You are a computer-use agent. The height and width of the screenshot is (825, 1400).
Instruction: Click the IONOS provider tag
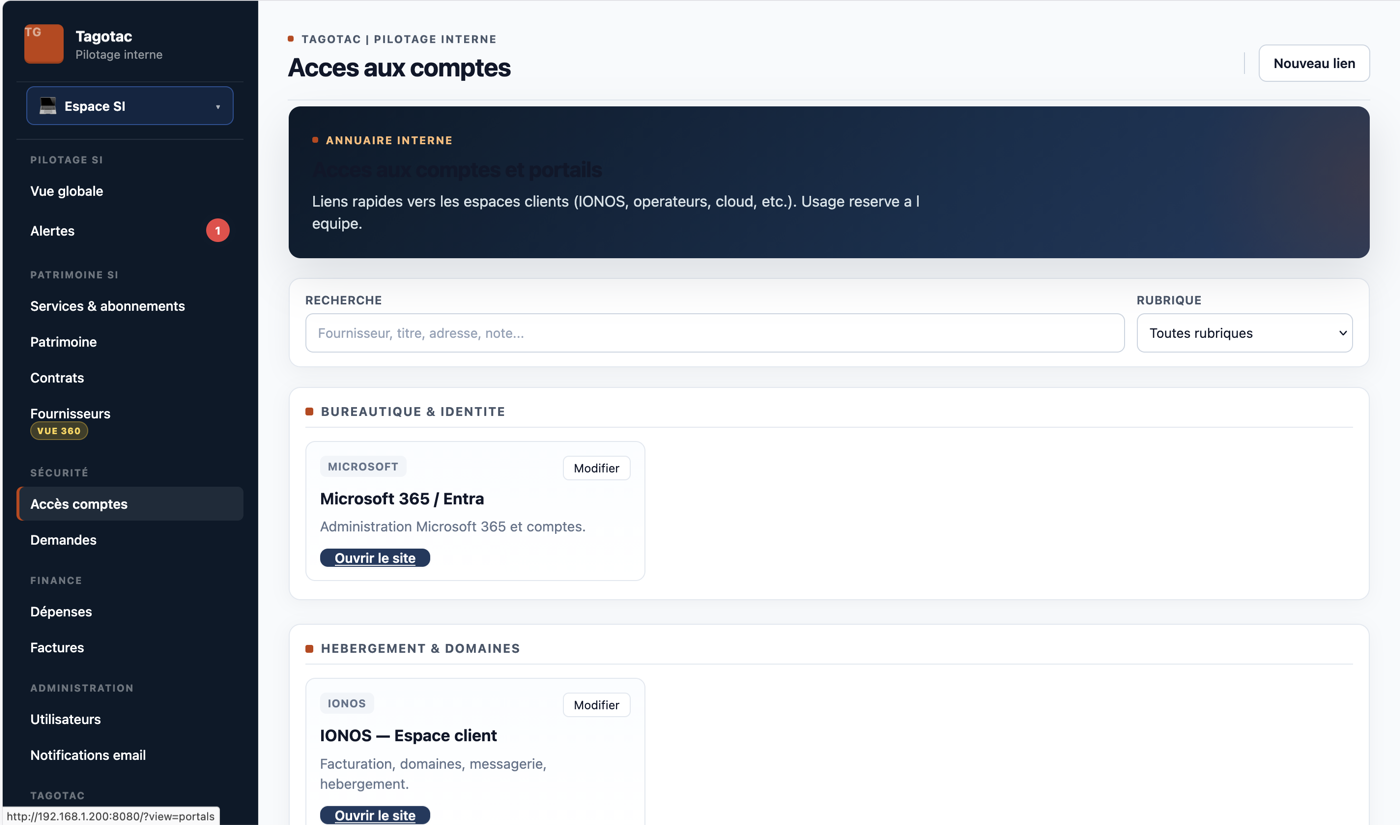[347, 704]
